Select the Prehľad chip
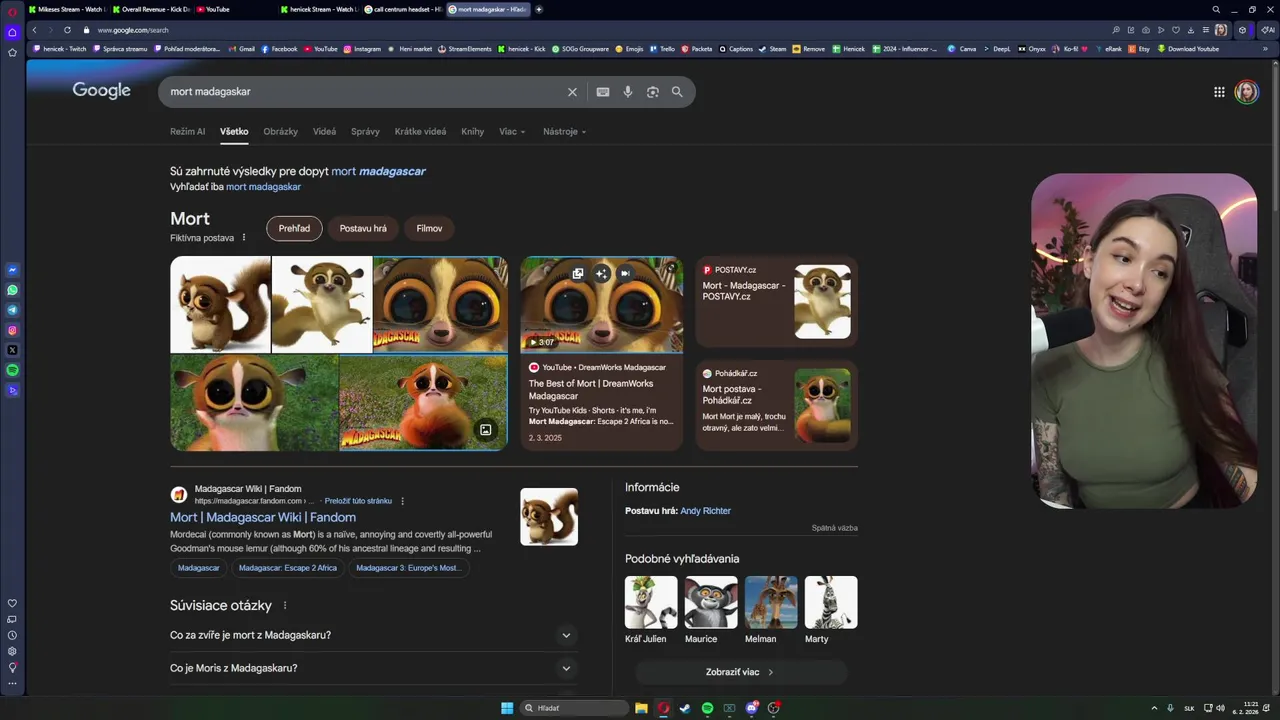 [x=294, y=228]
